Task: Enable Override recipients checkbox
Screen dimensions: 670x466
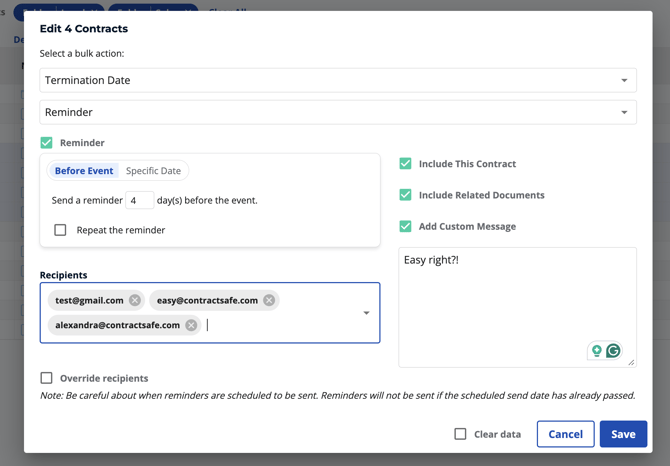Action: click(47, 378)
